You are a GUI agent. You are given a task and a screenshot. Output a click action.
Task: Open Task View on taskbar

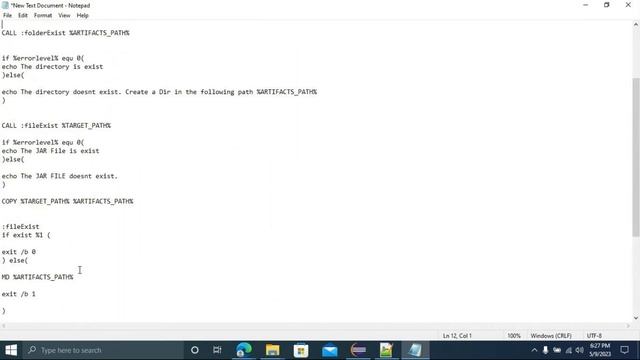217,350
